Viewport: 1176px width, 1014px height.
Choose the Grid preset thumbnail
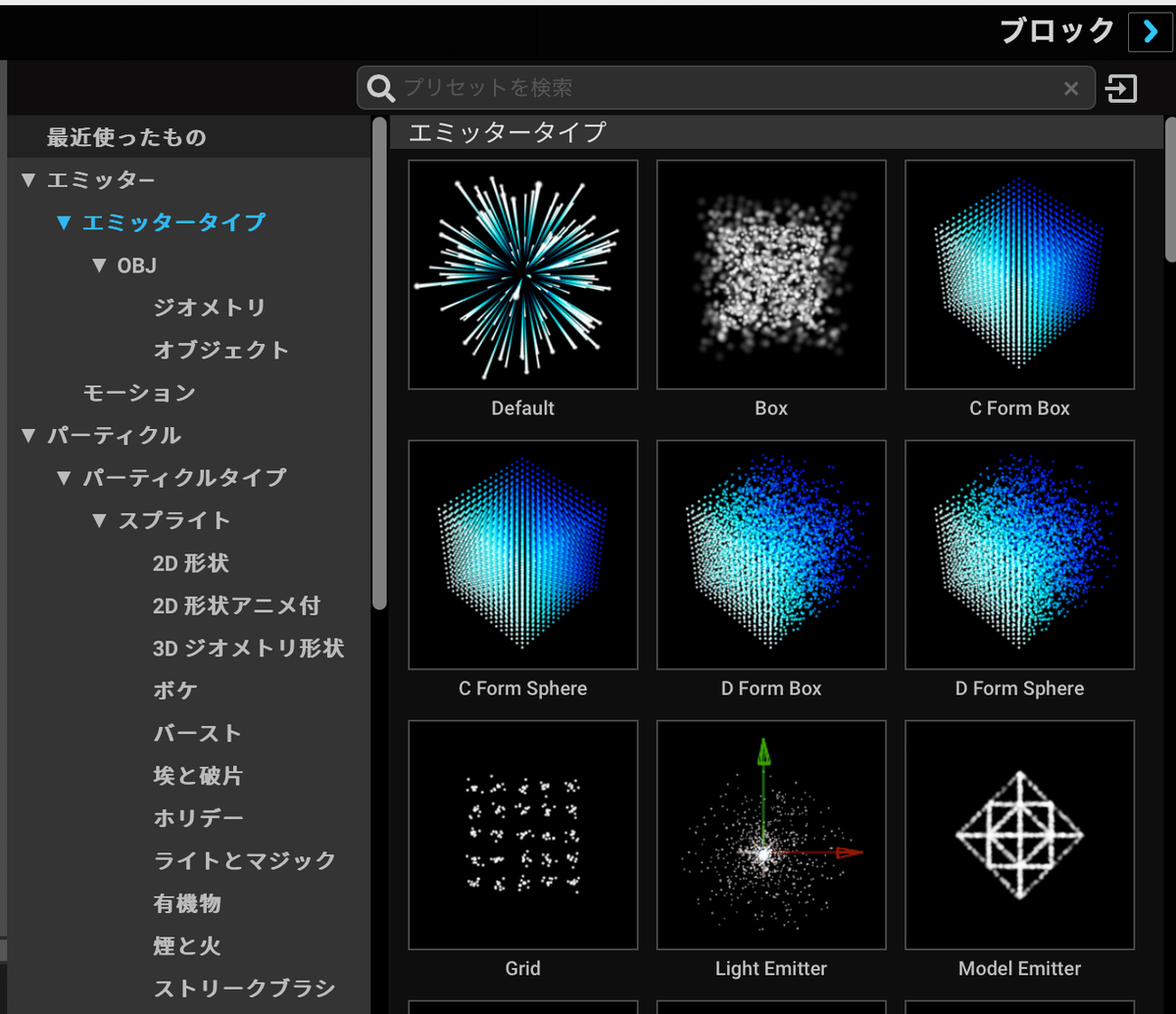522,835
